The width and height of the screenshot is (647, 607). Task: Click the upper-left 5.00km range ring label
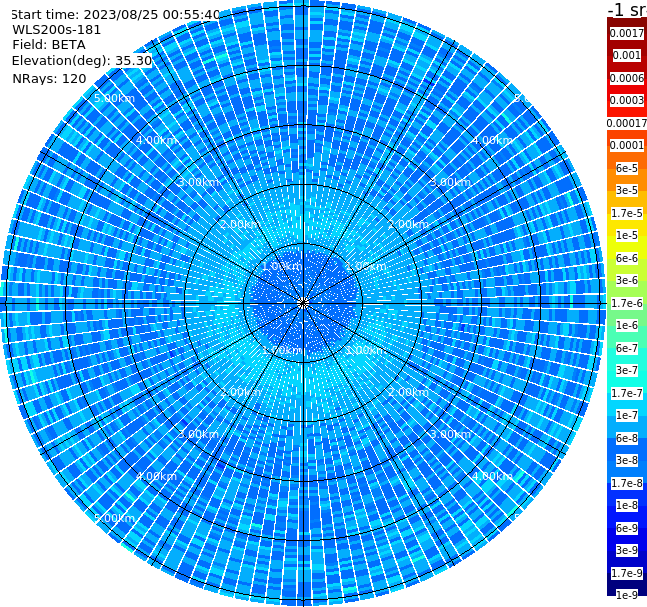click(114, 98)
